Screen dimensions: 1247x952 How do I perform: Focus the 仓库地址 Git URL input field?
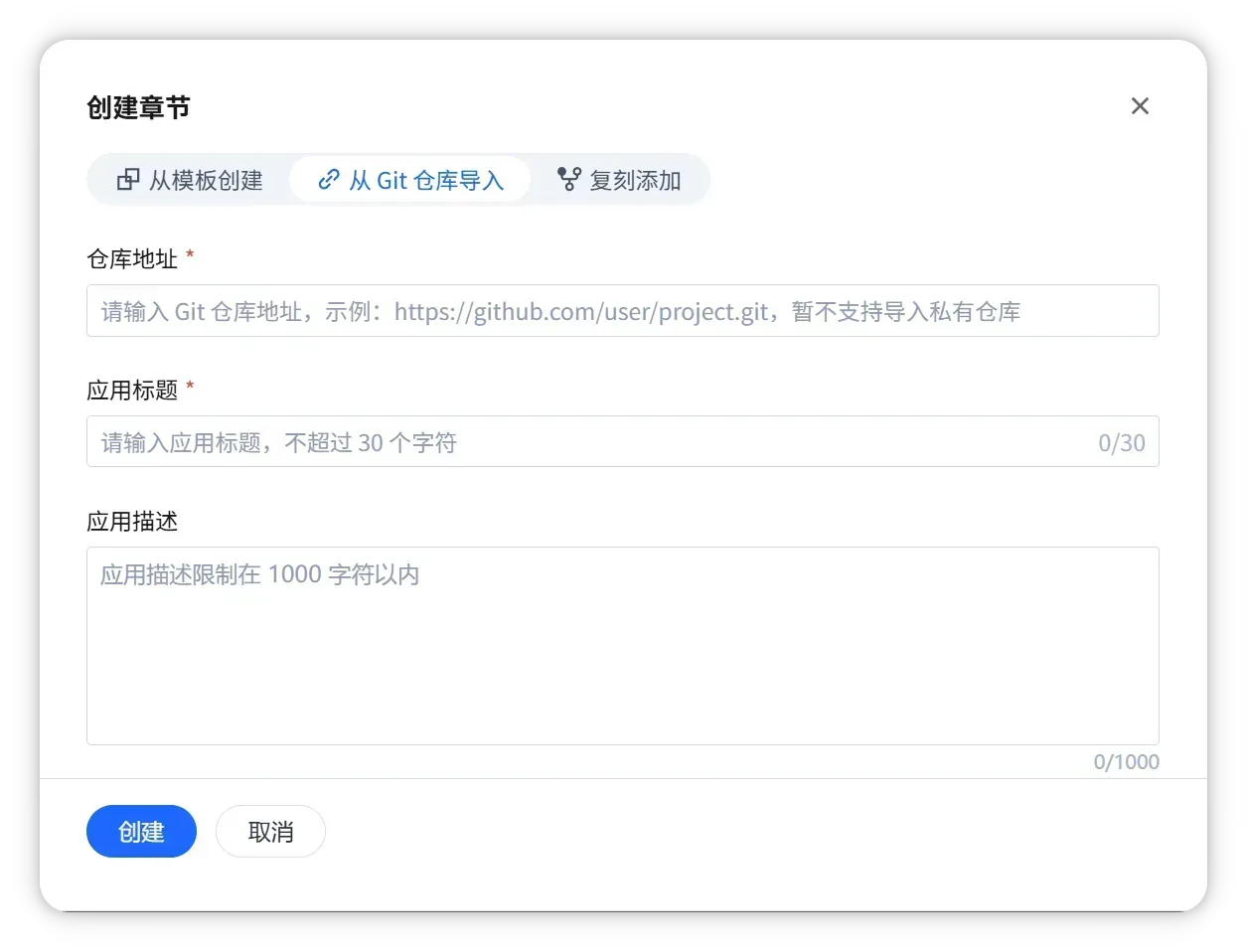tap(622, 311)
